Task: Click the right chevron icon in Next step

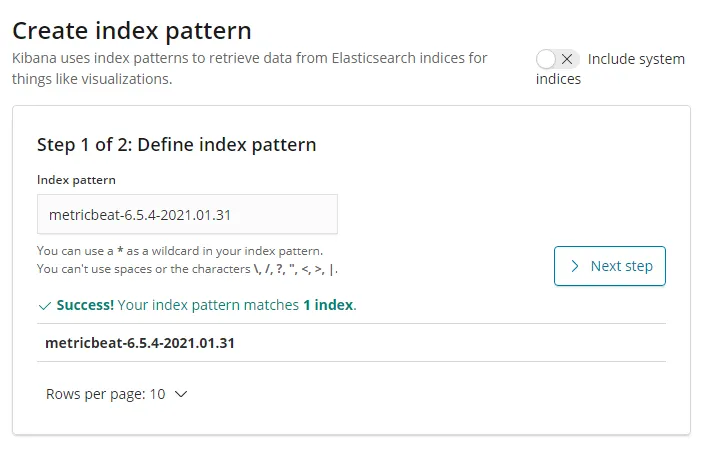Action: (575, 266)
